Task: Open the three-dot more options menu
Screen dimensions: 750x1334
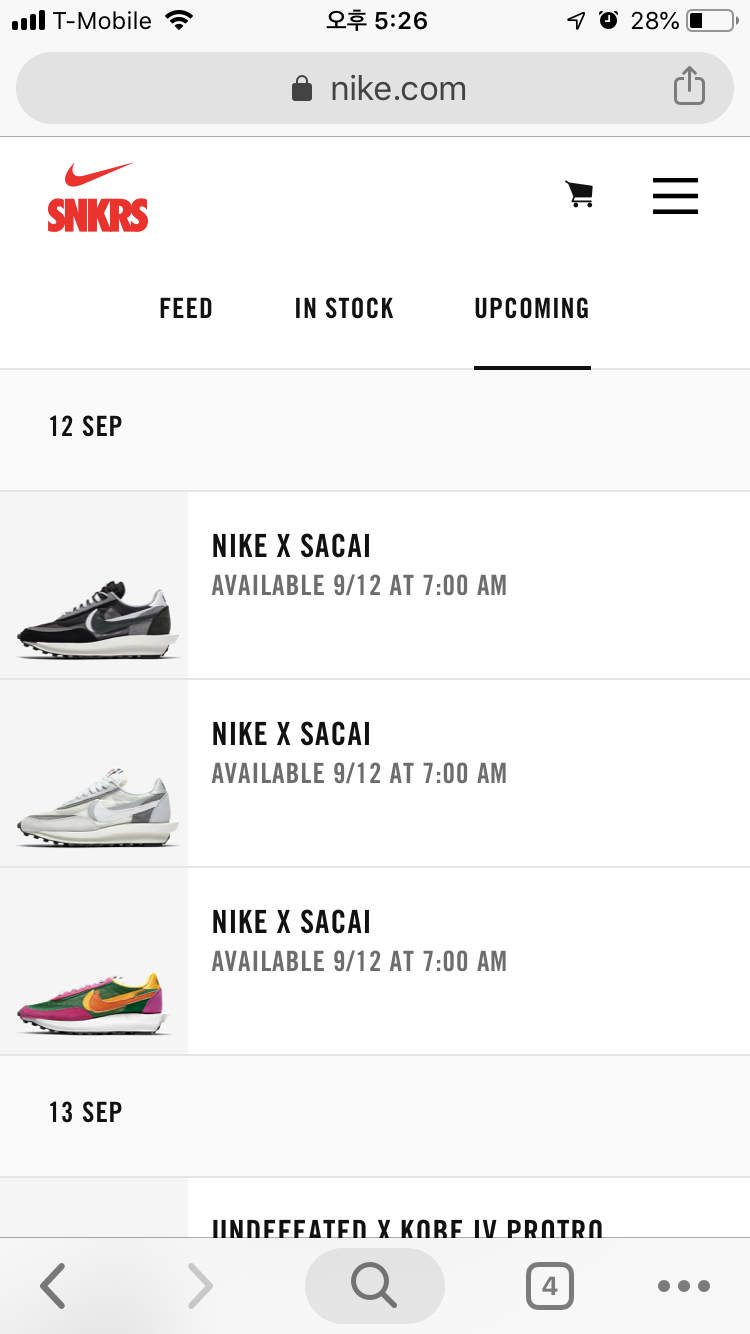Action: click(684, 1286)
